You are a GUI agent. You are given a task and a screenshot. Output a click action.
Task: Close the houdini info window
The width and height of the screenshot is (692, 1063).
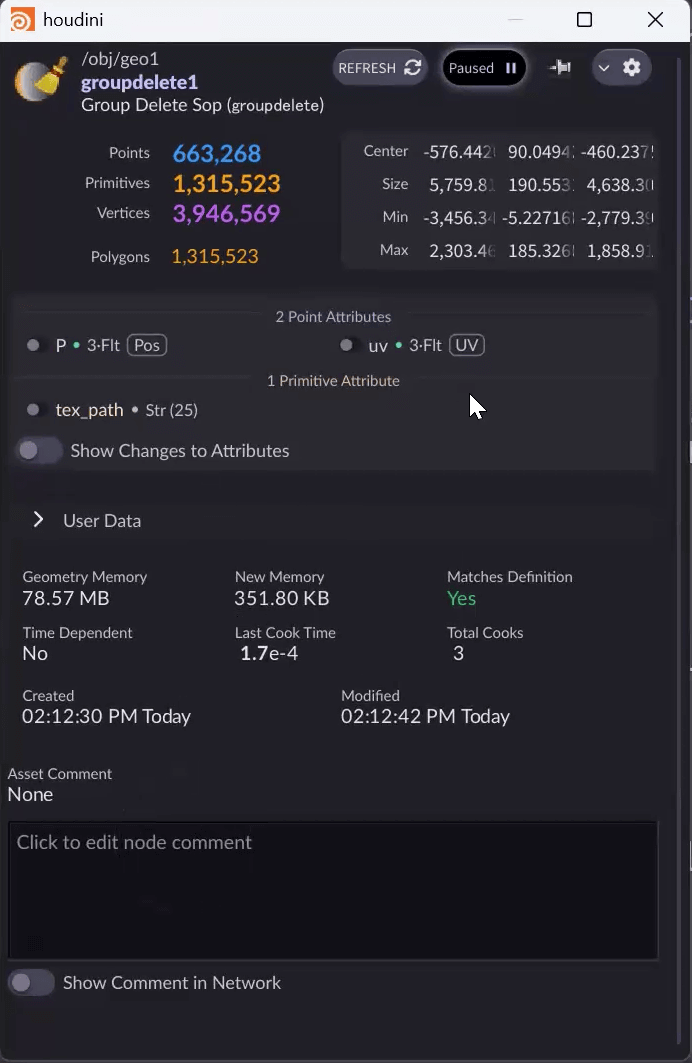click(x=655, y=20)
